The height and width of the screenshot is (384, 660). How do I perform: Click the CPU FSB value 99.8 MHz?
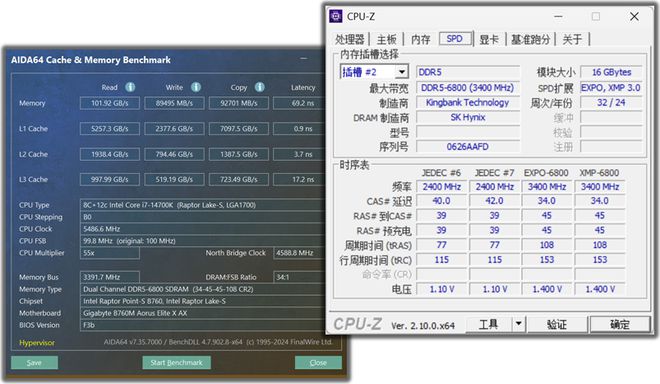point(202,241)
